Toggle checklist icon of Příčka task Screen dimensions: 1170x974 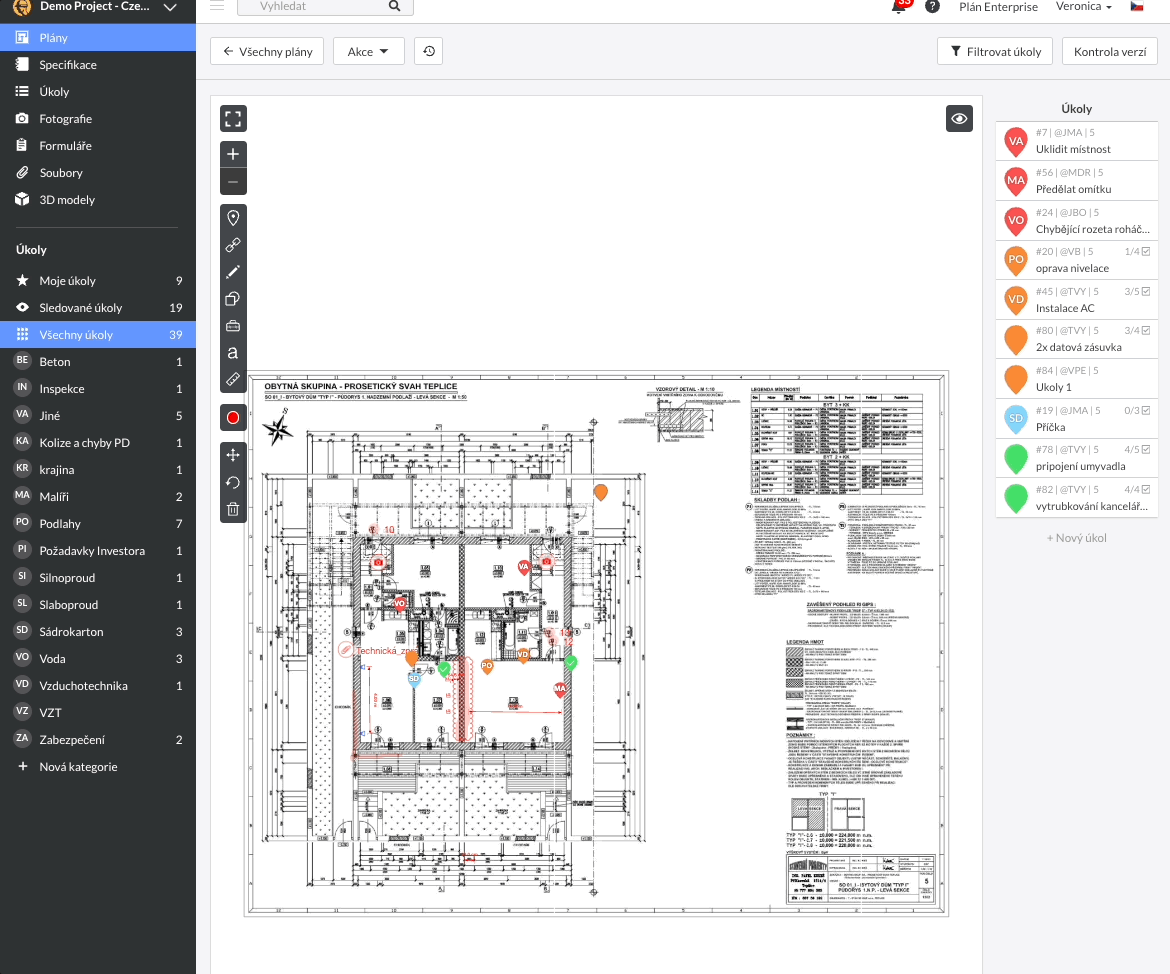[x=1146, y=410]
